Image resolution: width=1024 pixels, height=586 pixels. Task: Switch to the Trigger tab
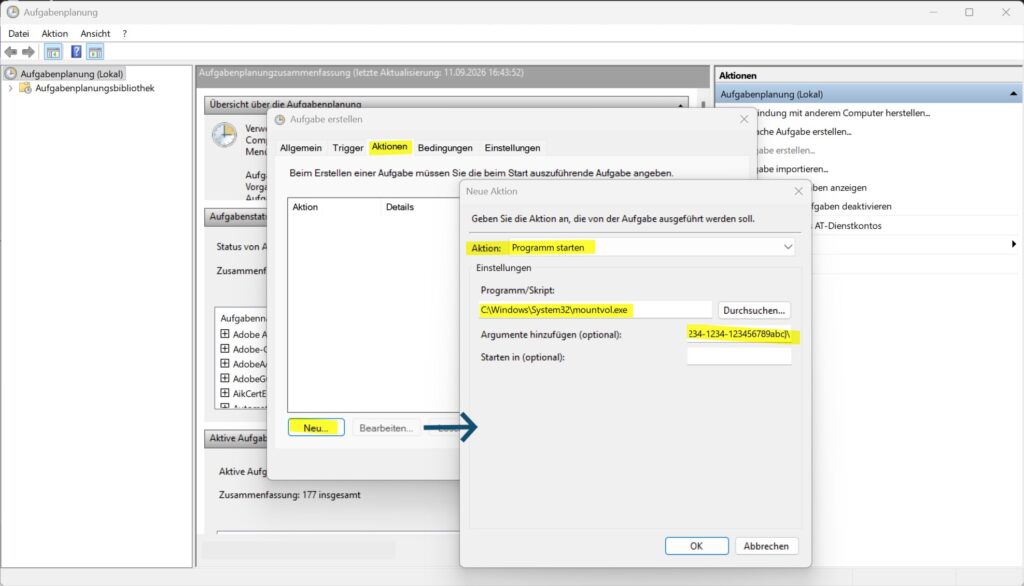click(x=347, y=148)
